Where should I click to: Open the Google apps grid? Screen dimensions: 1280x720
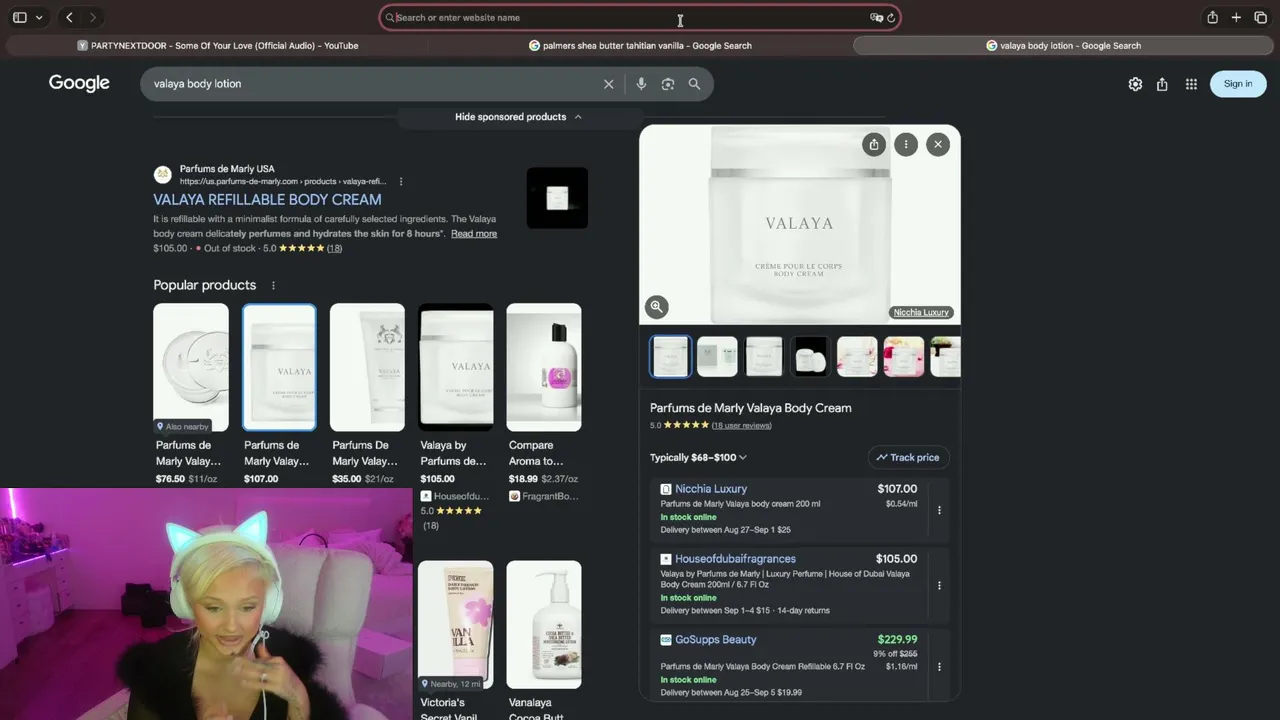pyautogui.click(x=1191, y=84)
